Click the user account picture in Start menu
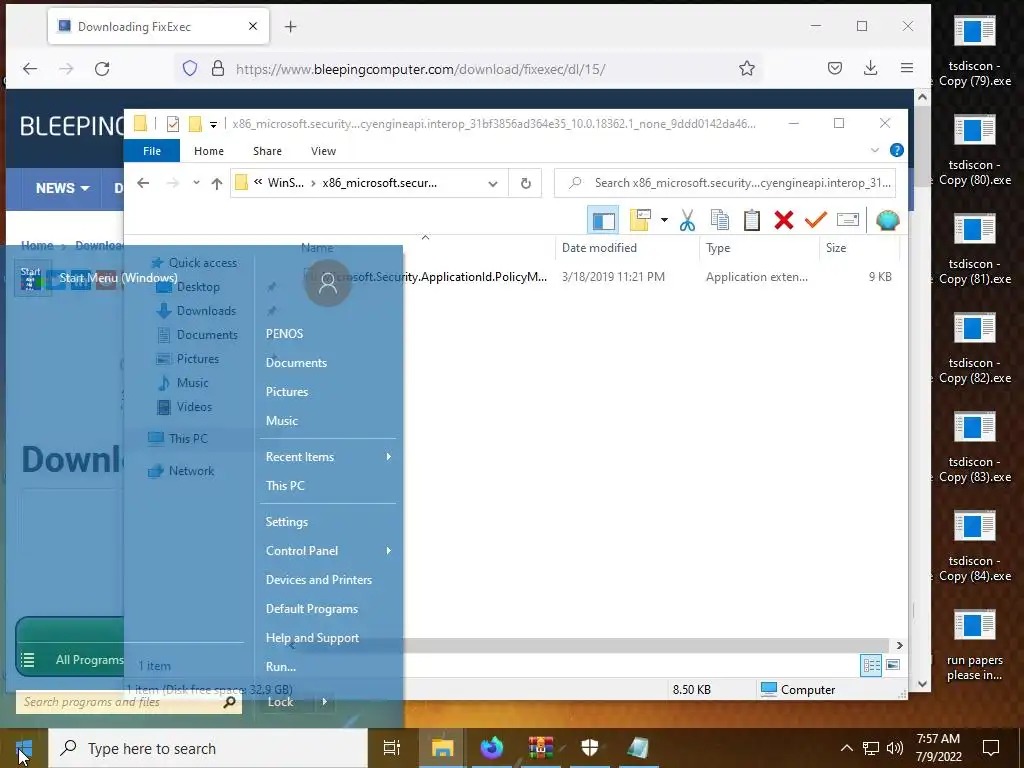This screenshot has width=1024, height=768. [x=328, y=283]
